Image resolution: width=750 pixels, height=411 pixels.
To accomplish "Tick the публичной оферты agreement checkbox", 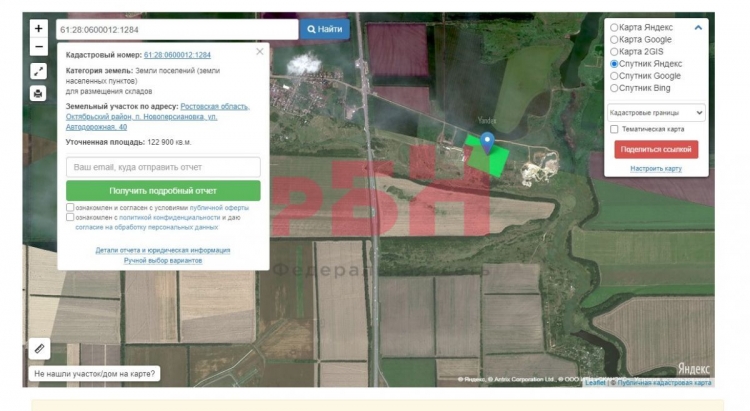I will (x=70, y=208).
